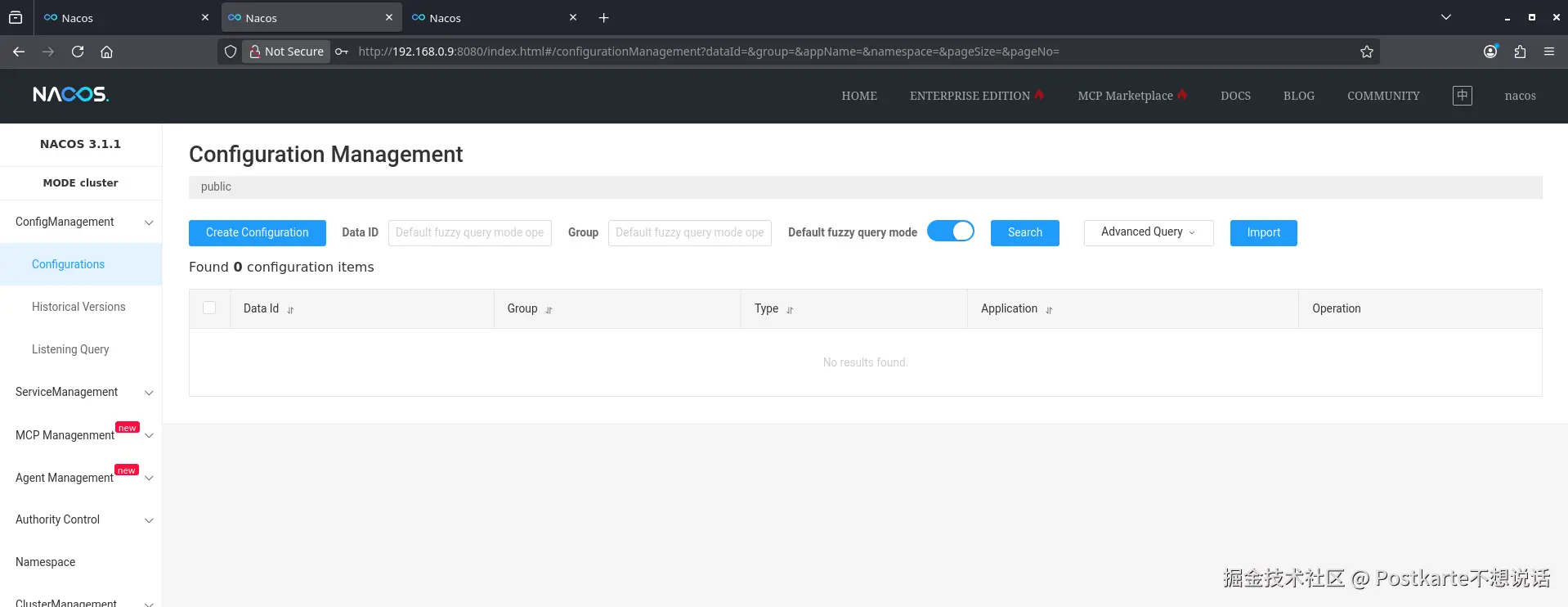The width and height of the screenshot is (1568, 607).
Task: Open the list all tabs chevron
Action: (x=1445, y=17)
